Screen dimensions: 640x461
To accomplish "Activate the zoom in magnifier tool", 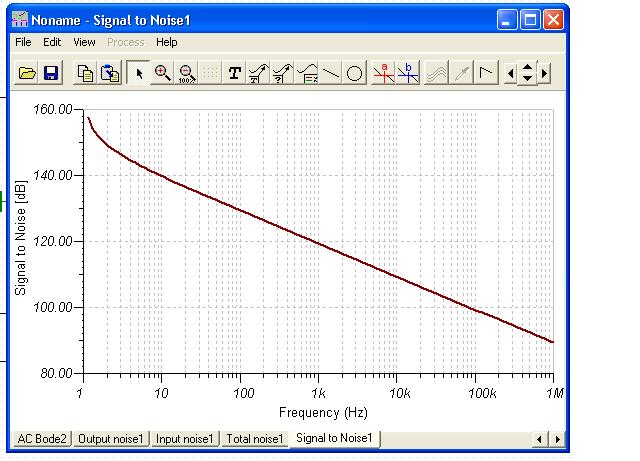I will tap(162, 73).
